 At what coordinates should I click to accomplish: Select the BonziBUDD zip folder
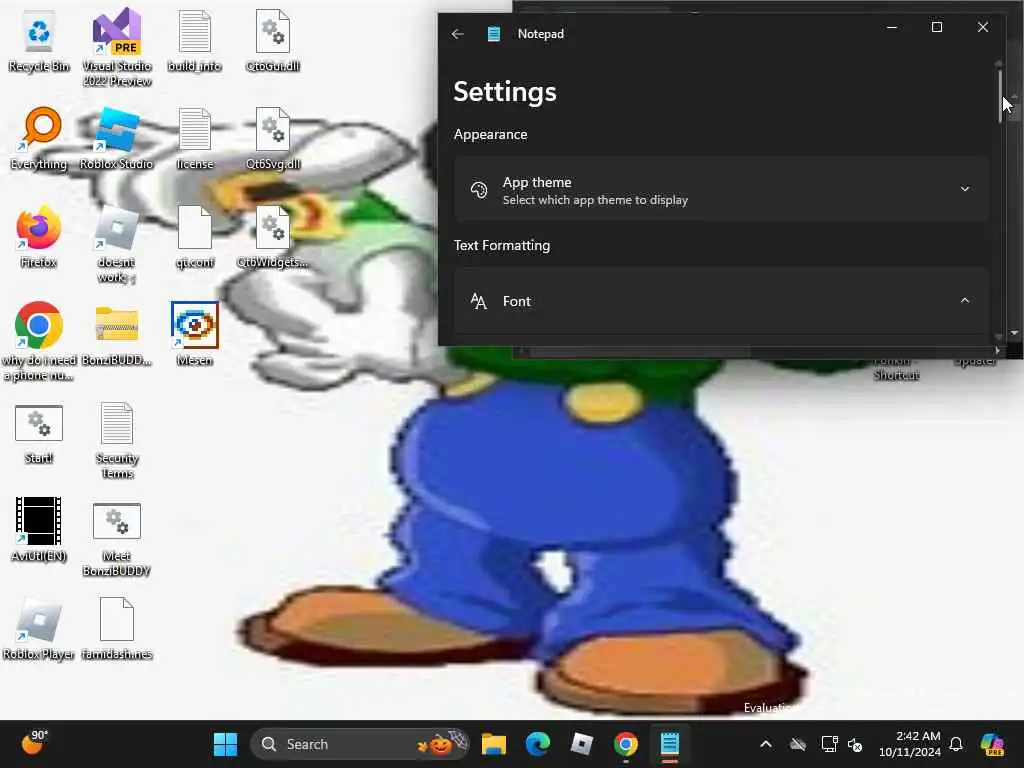pyautogui.click(x=116, y=335)
